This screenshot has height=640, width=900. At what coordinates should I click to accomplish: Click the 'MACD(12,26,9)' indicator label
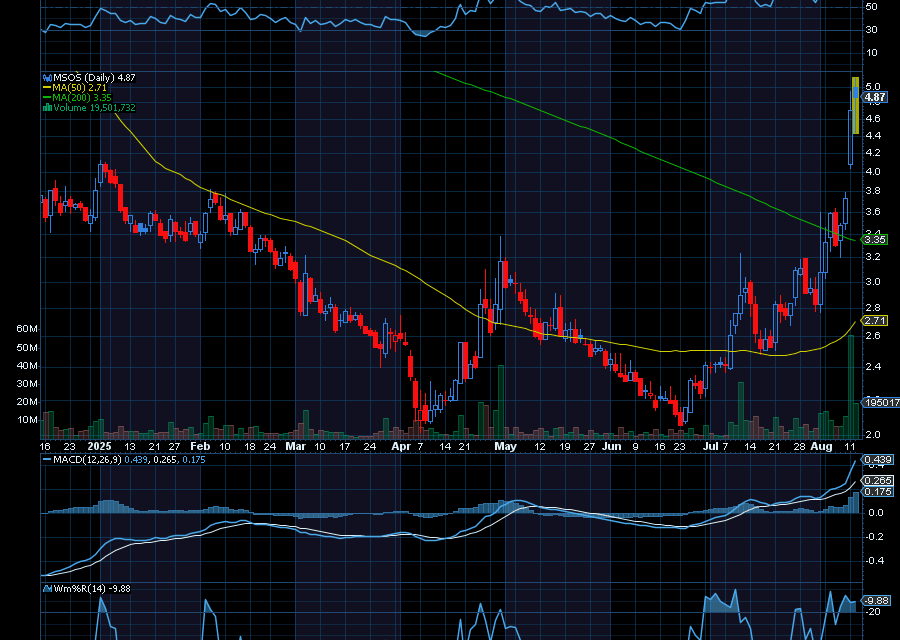tap(87, 460)
